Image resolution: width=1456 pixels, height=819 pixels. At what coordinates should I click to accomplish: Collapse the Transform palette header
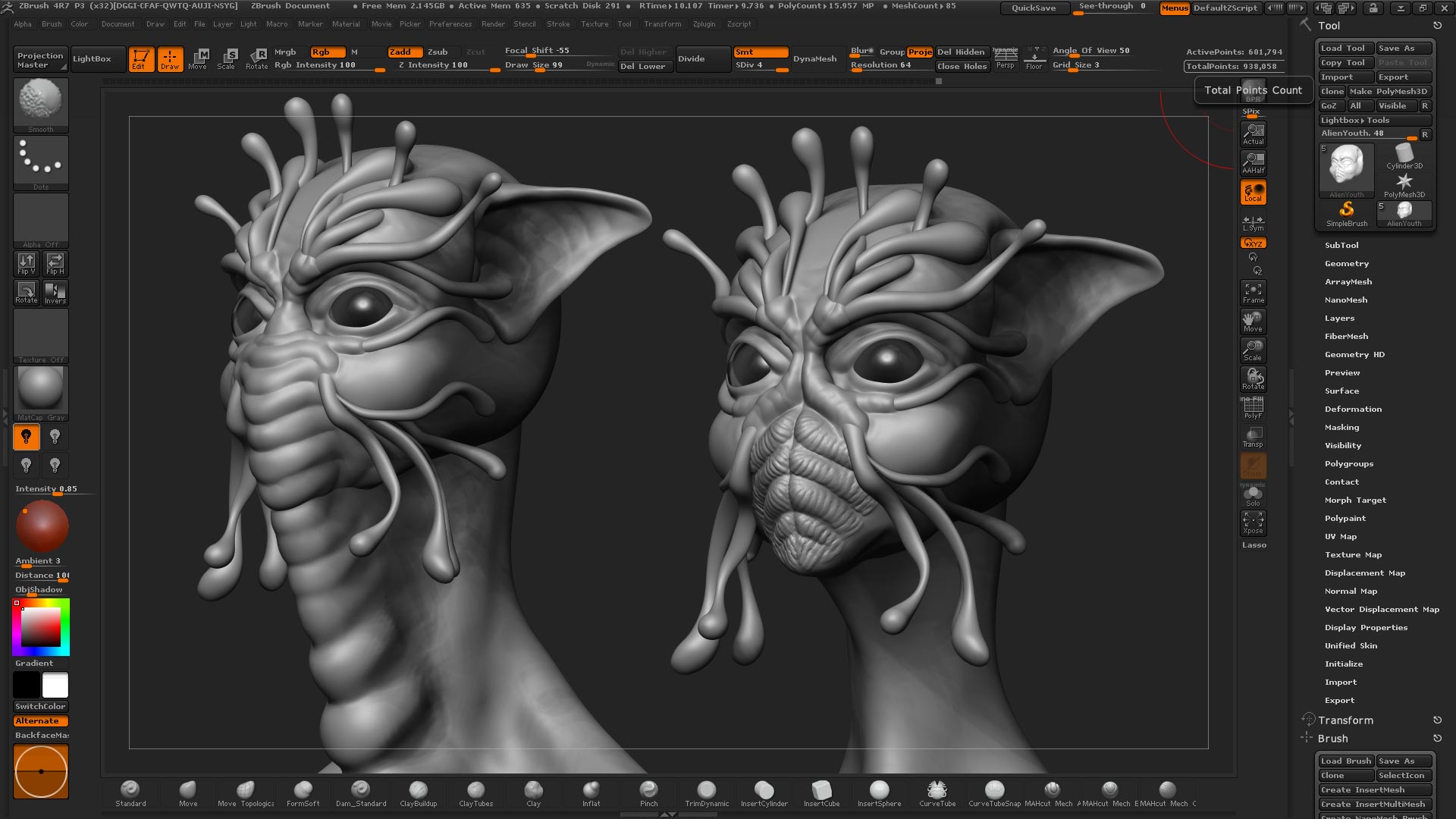(1345, 720)
